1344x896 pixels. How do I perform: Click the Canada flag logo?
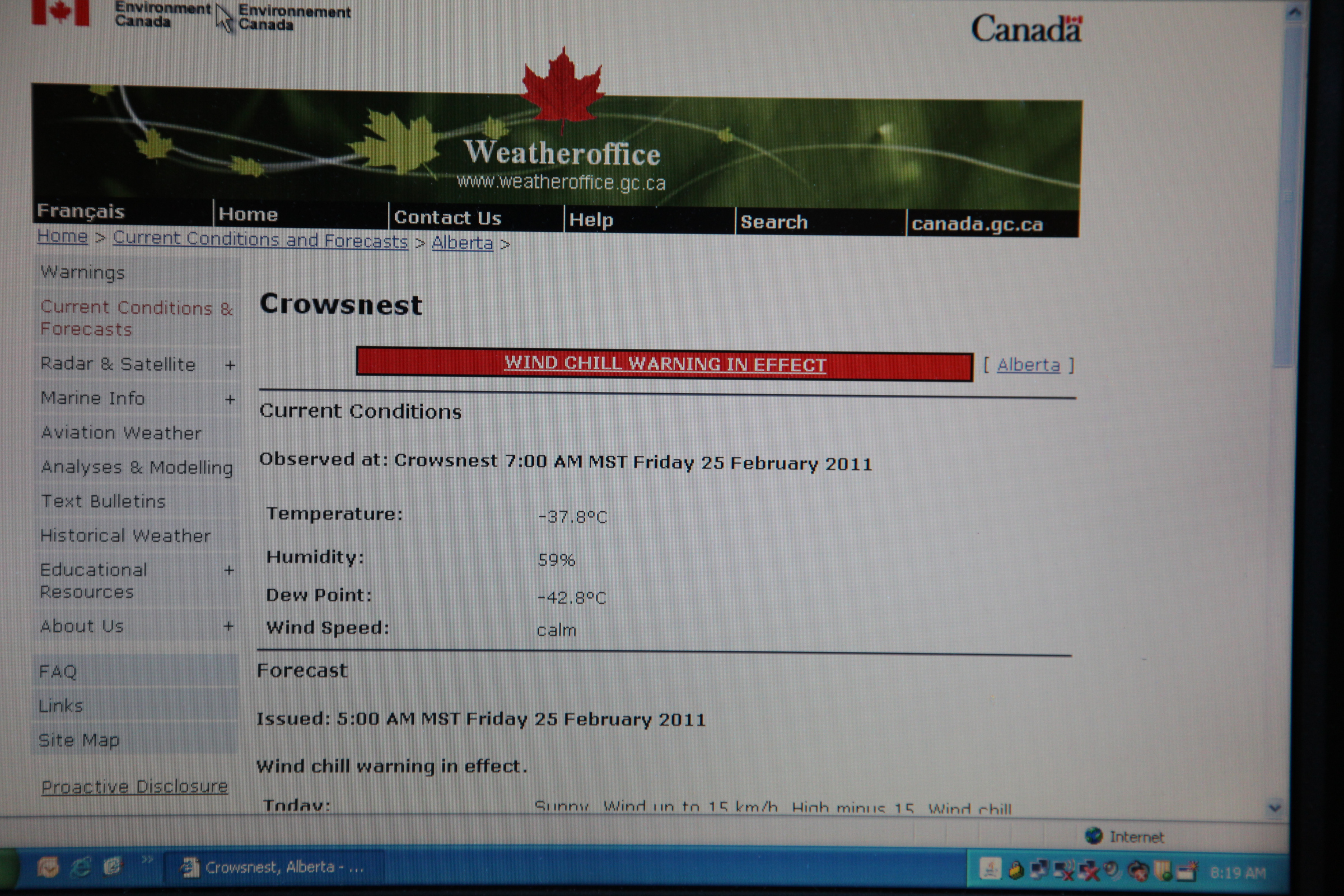coord(60,12)
